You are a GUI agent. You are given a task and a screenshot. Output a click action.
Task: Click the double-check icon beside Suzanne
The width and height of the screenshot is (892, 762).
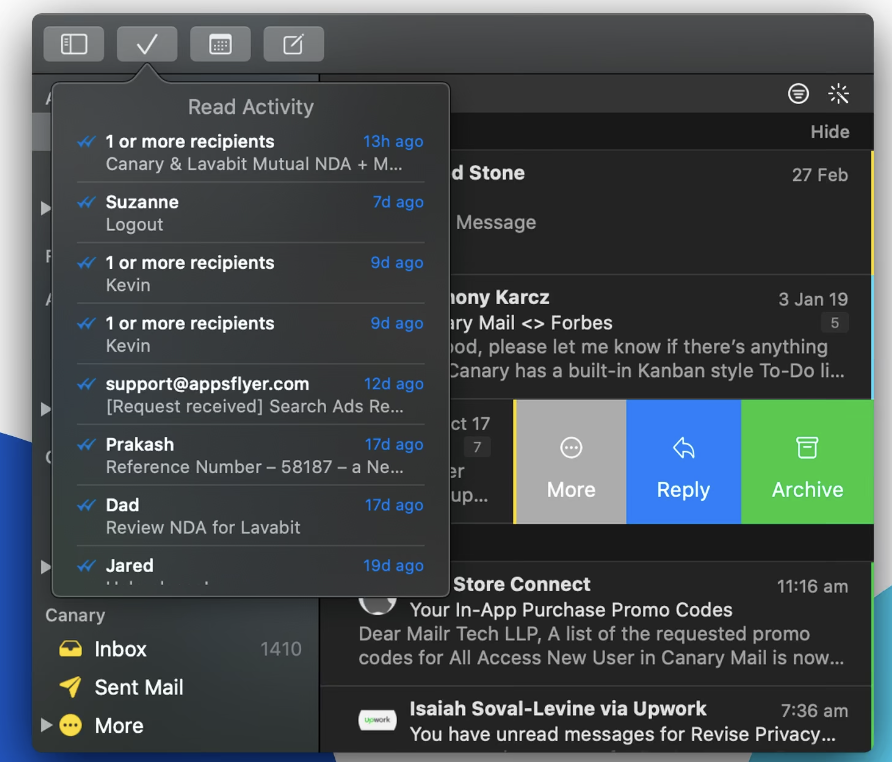(86, 202)
